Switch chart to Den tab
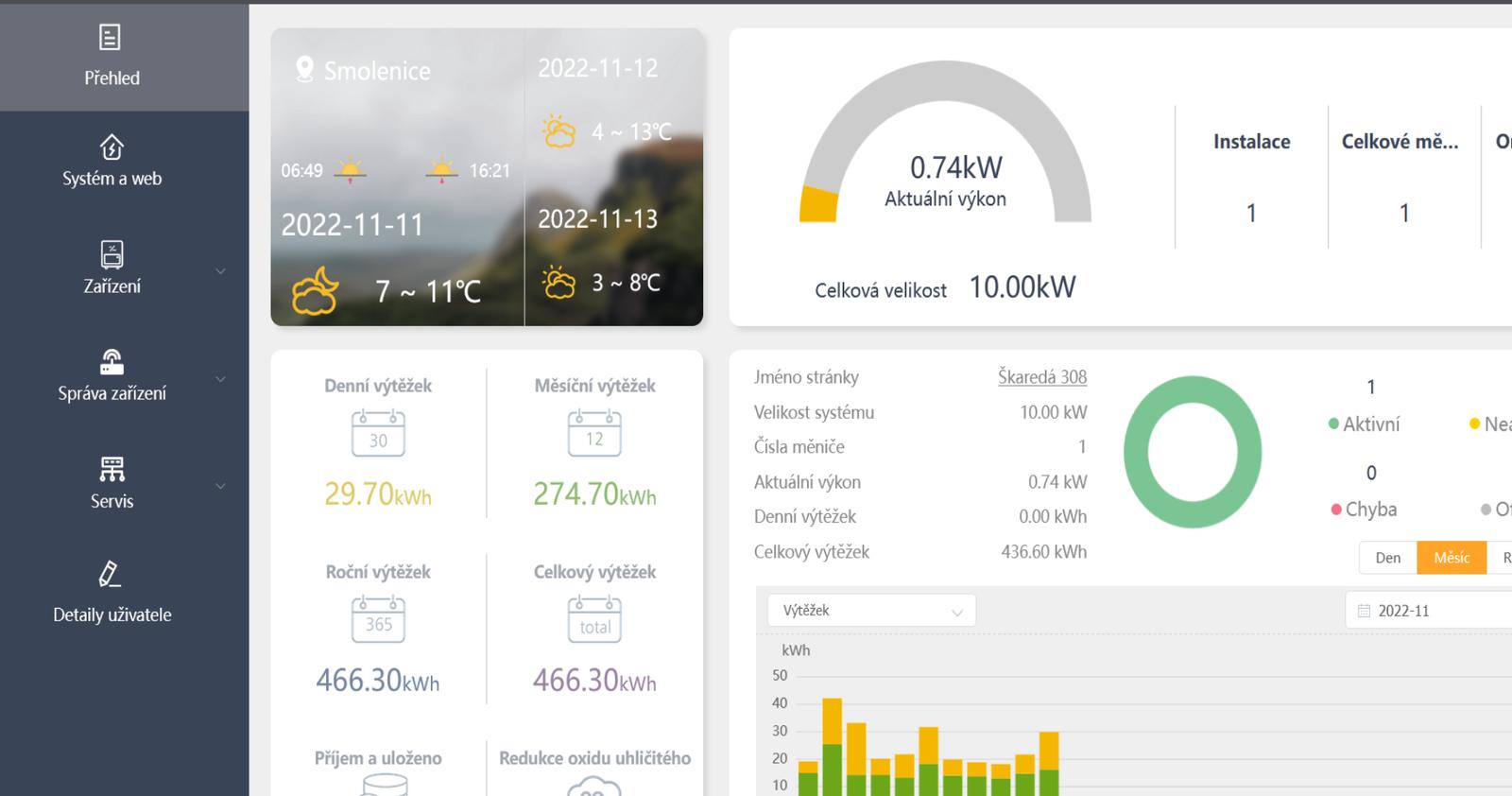 1387,558
